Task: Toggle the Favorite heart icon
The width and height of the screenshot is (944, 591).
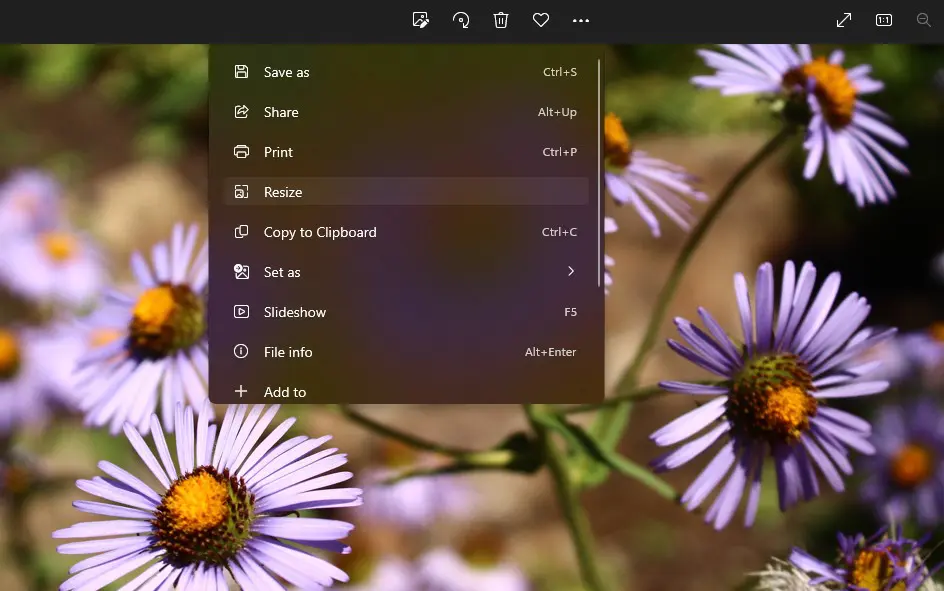Action: tap(541, 20)
